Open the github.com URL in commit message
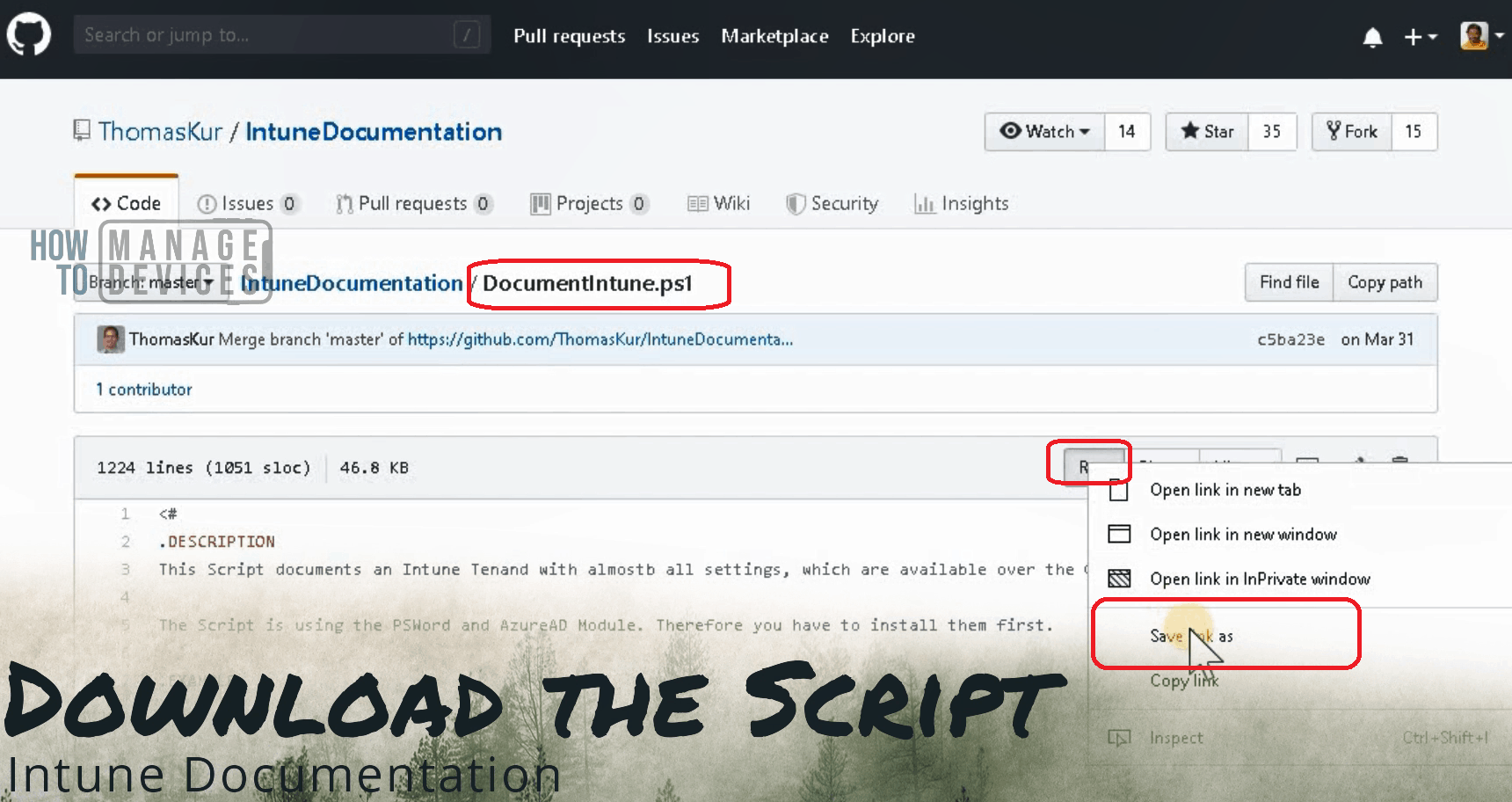This screenshot has height=802, width=1512. [x=600, y=339]
